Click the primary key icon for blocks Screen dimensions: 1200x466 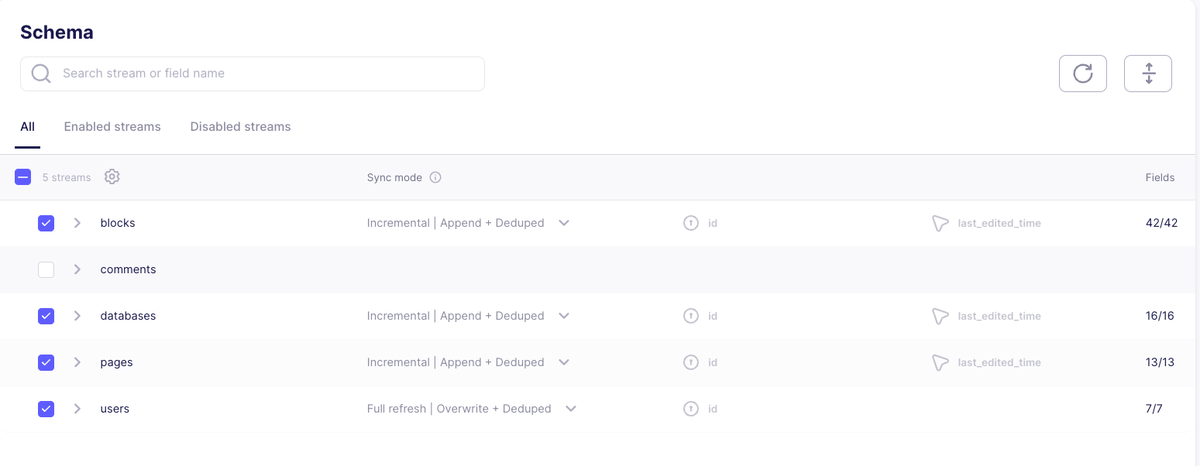[x=690, y=223]
